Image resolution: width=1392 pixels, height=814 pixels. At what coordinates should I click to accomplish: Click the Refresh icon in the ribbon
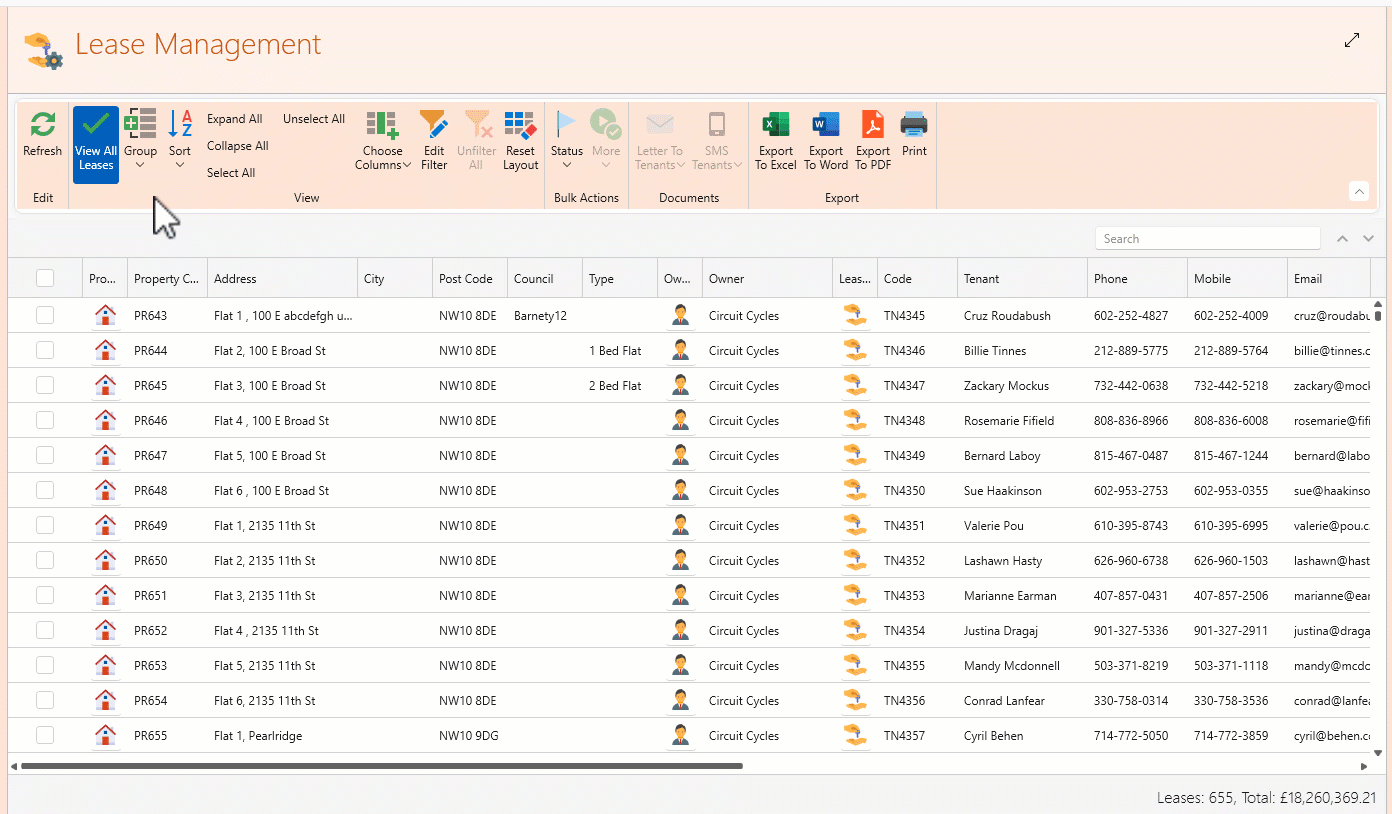pyautogui.click(x=42, y=125)
